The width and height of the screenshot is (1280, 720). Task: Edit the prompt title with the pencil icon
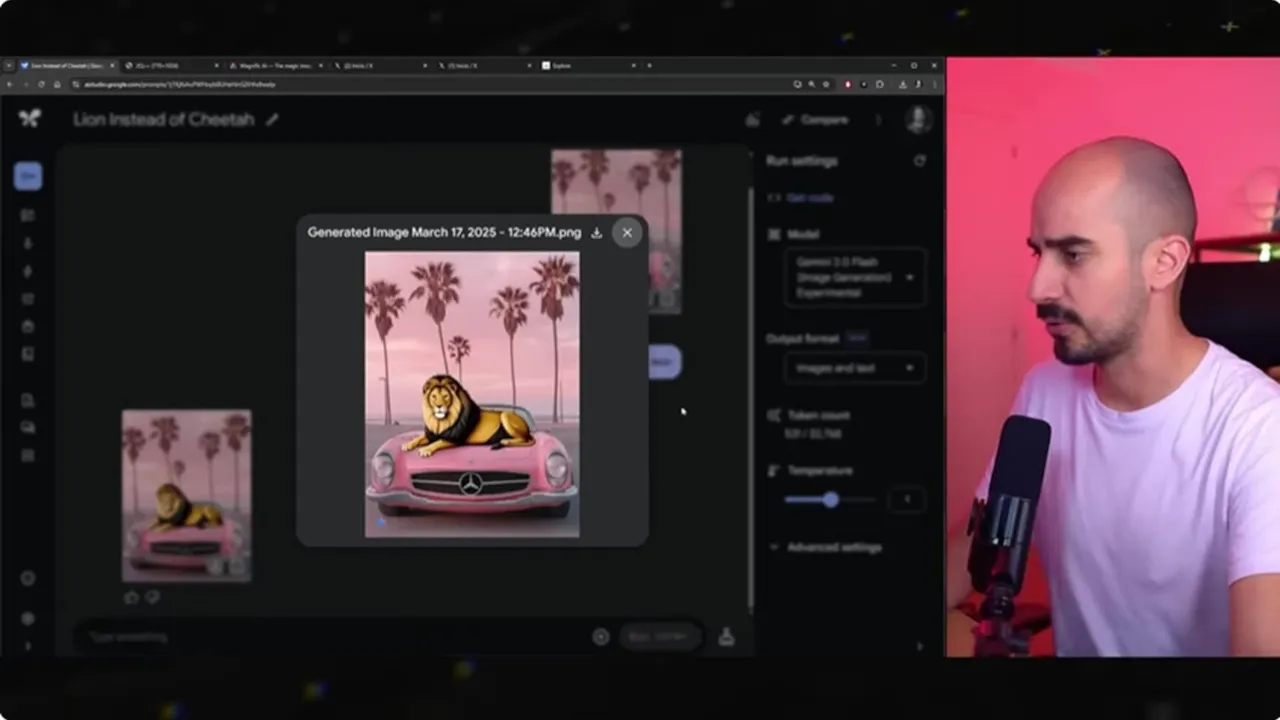click(x=272, y=120)
